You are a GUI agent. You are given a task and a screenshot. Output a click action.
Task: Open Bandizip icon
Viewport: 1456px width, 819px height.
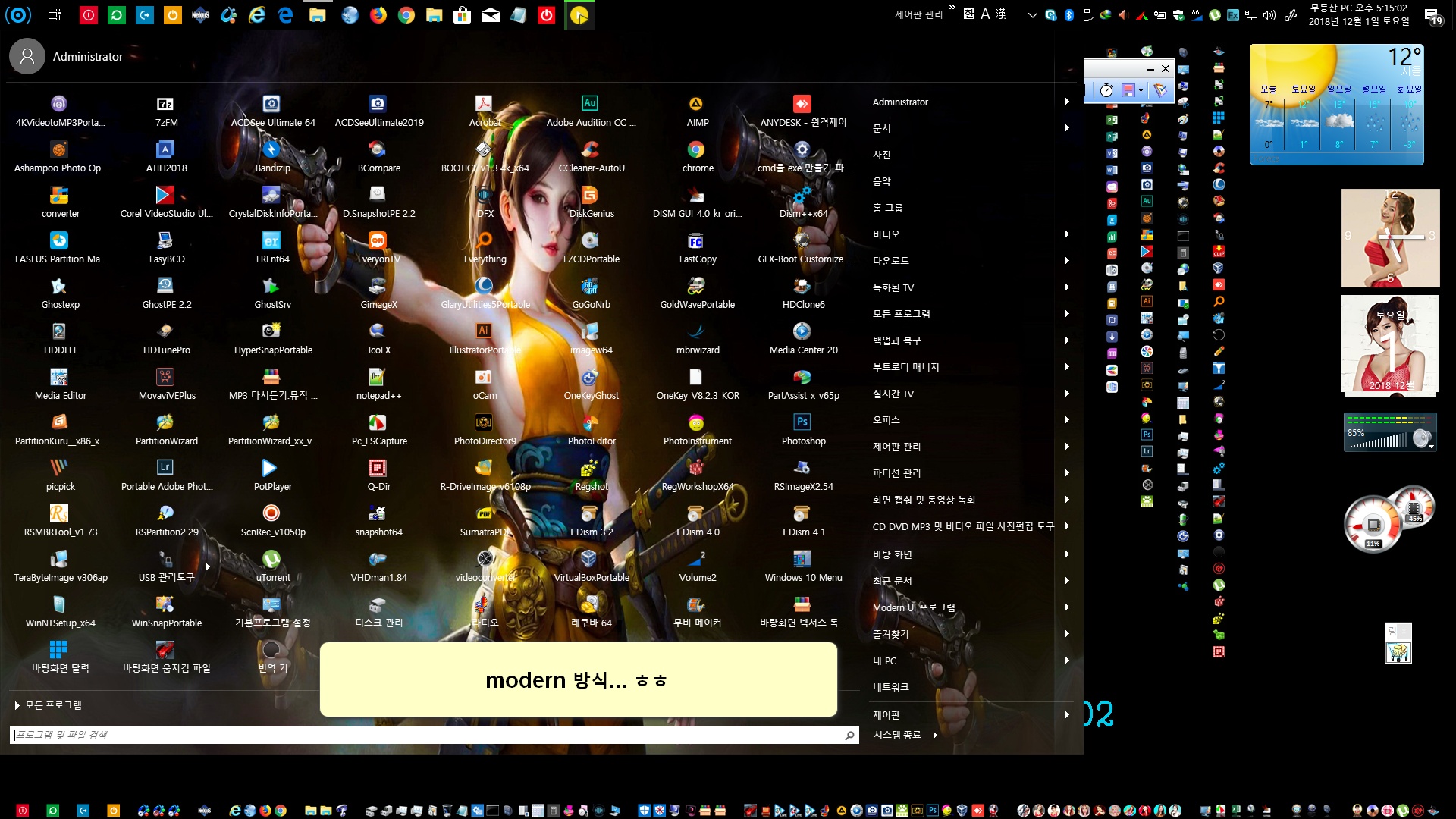pos(271,149)
